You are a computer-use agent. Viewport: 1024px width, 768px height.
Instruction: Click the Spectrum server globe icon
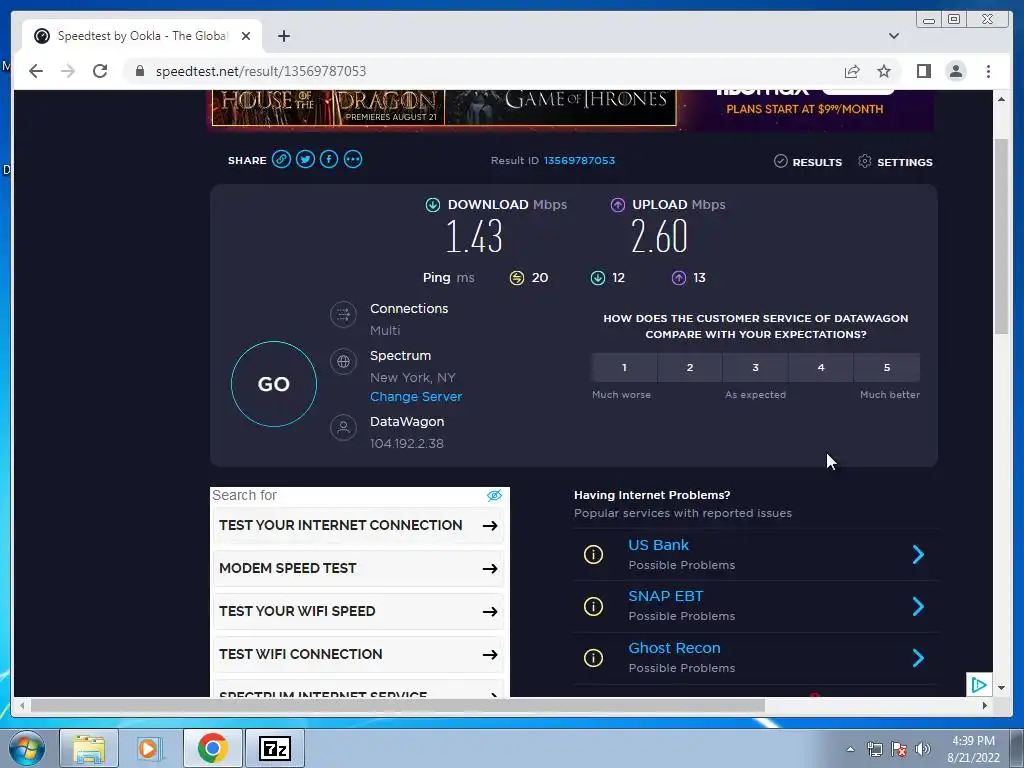[344, 361]
